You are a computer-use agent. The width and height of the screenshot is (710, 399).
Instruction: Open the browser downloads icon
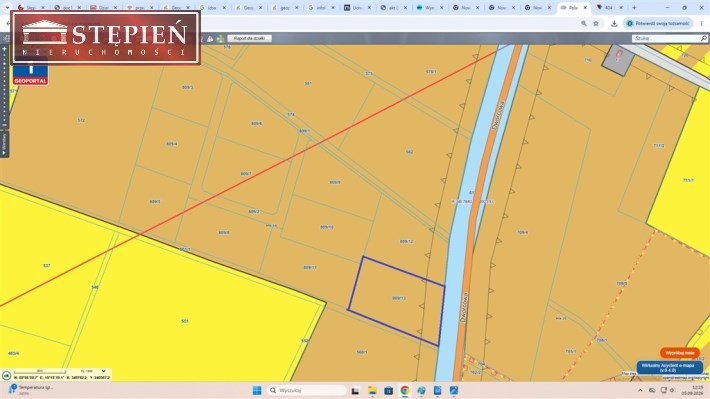pyautogui.click(x=614, y=24)
